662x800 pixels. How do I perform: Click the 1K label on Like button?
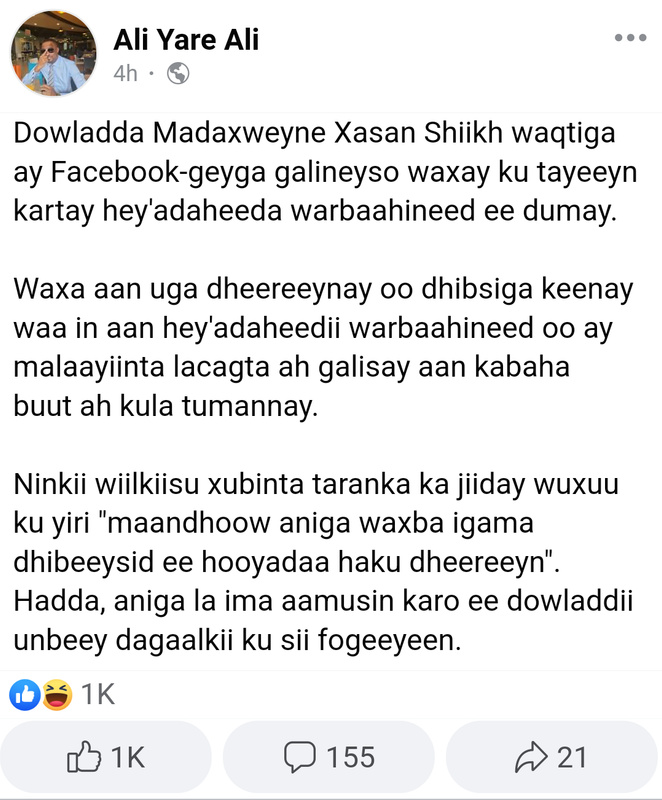tap(128, 757)
